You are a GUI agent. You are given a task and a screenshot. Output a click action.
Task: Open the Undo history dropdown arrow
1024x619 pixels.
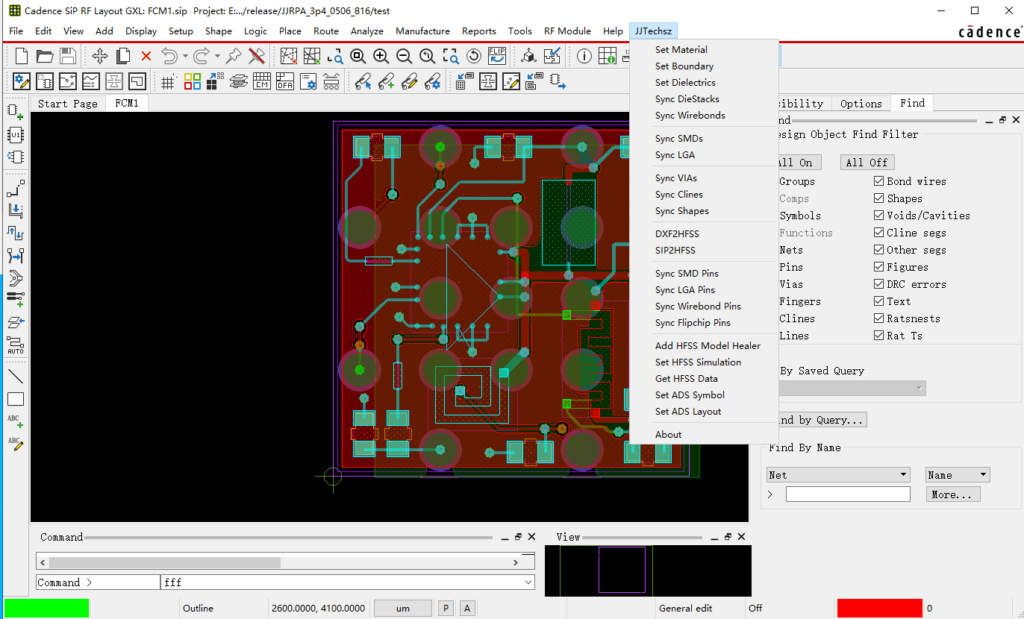coord(185,56)
